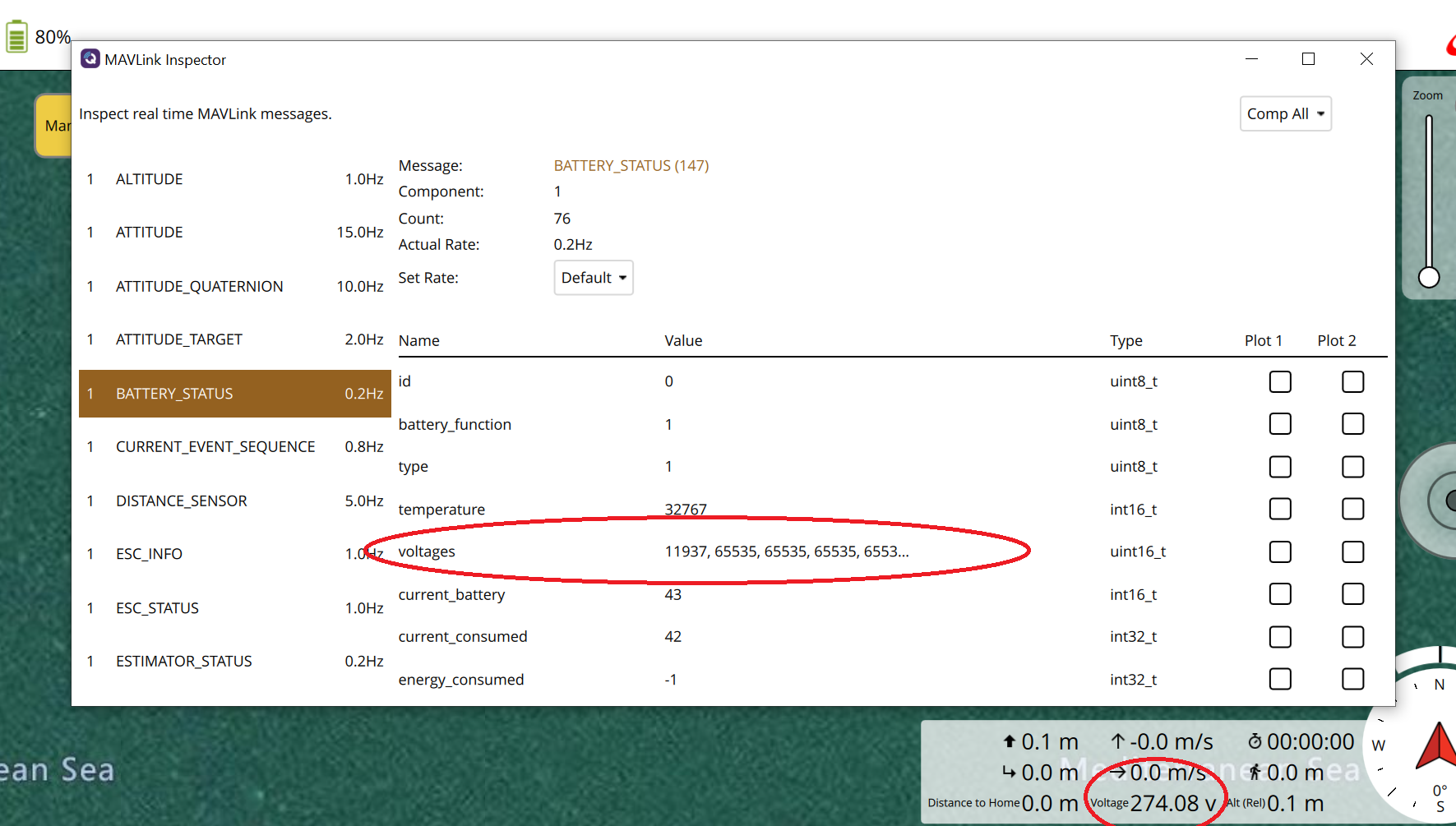Select the ESTIMATOR_STATUS message

coord(235,662)
